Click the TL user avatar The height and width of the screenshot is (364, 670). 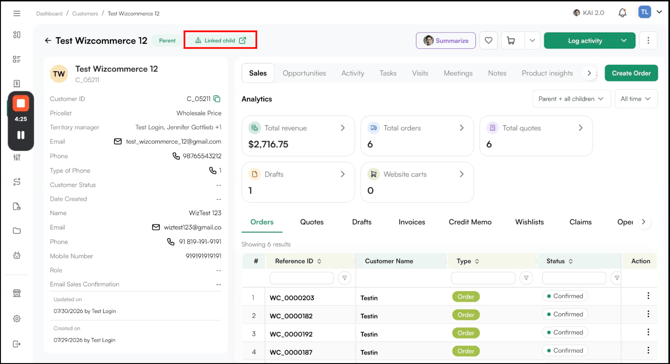644,12
